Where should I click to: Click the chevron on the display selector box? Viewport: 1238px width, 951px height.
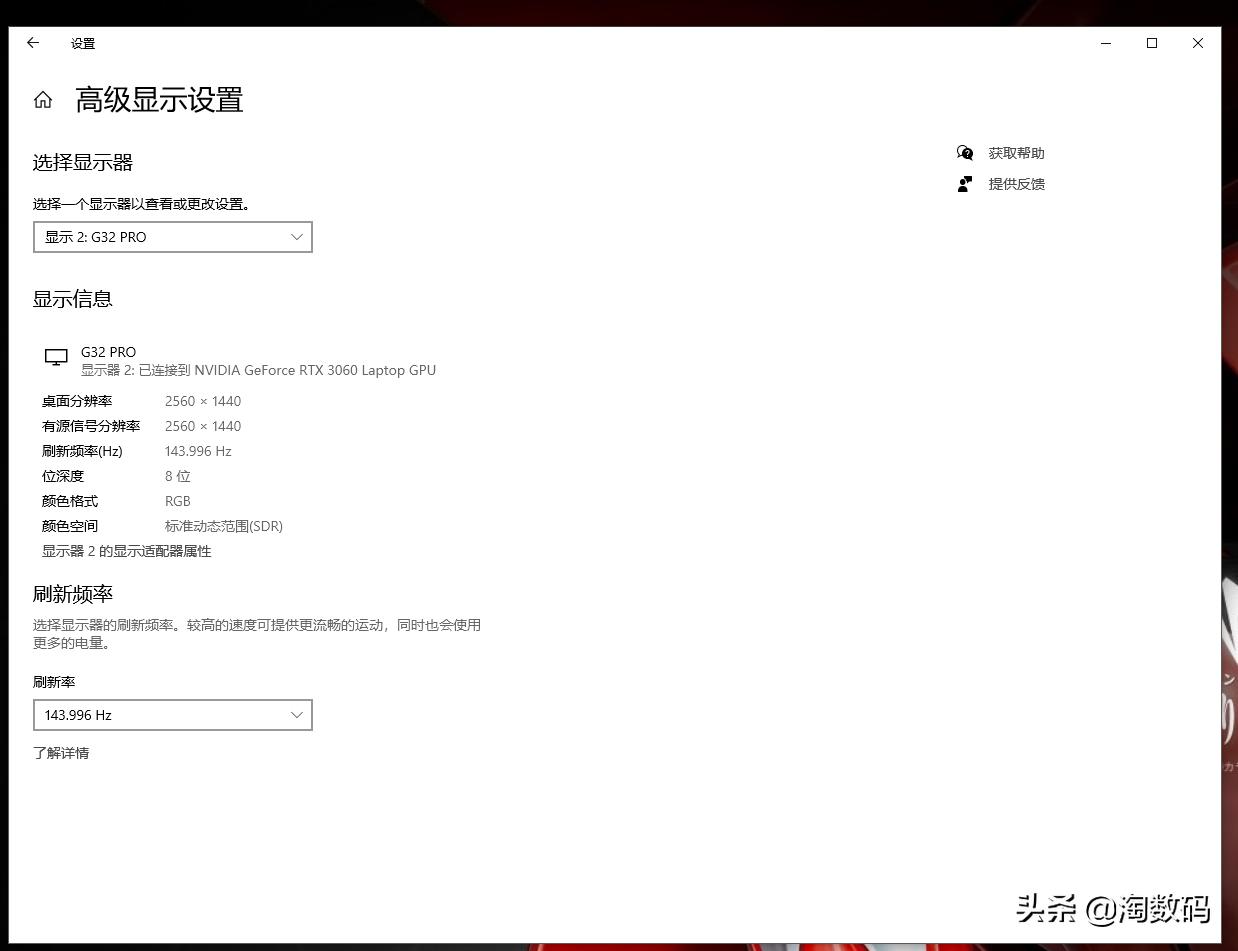coord(296,237)
